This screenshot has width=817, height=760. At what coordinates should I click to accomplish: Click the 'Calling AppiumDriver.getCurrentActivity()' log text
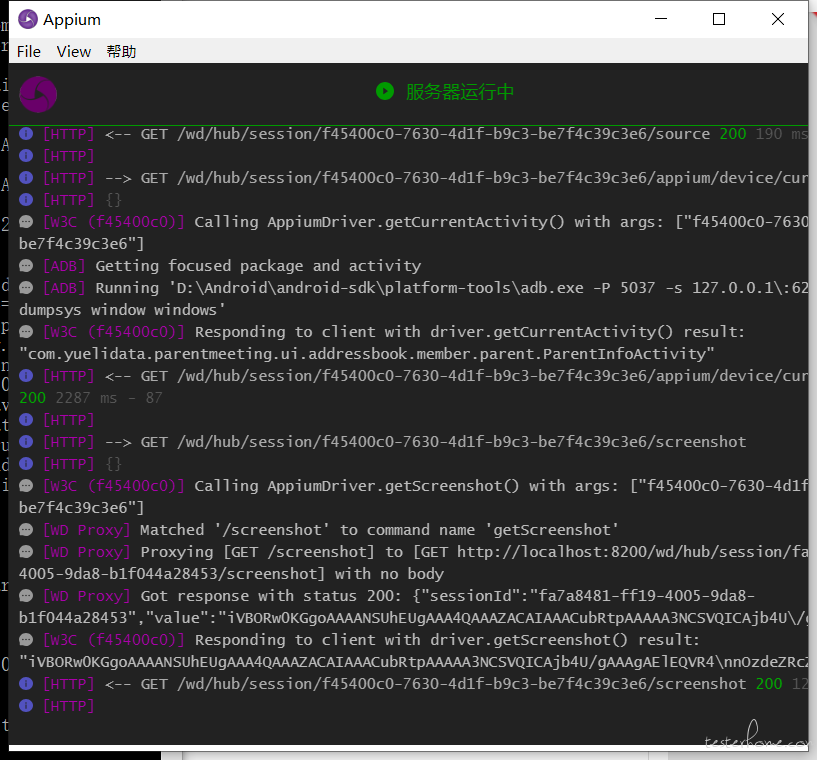(x=379, y=222)
